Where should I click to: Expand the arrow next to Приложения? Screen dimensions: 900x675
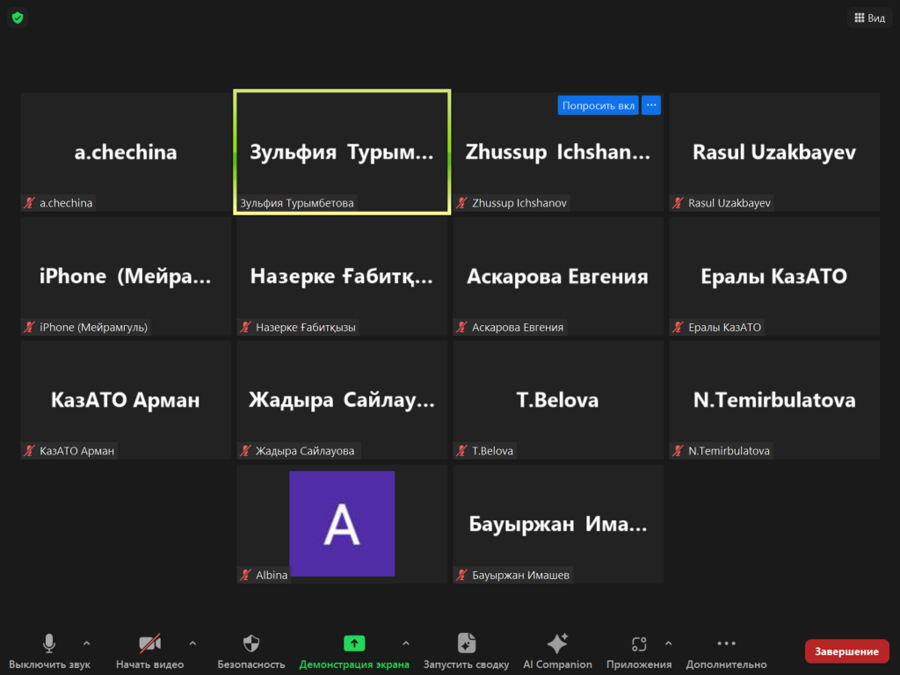coord(668,643)
